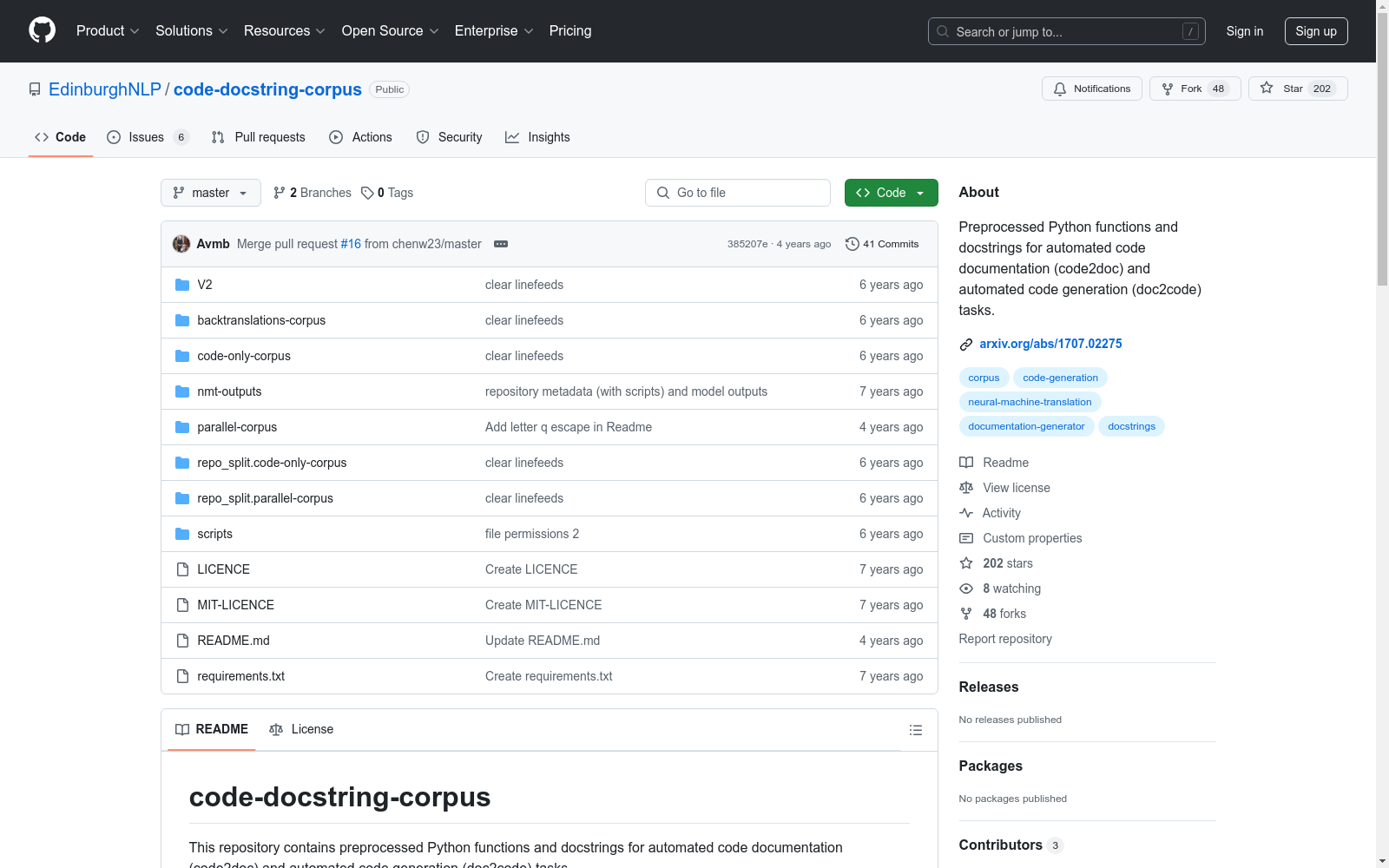Click the README.md file icon
The image size is (1389, 868).
(182, 641)
